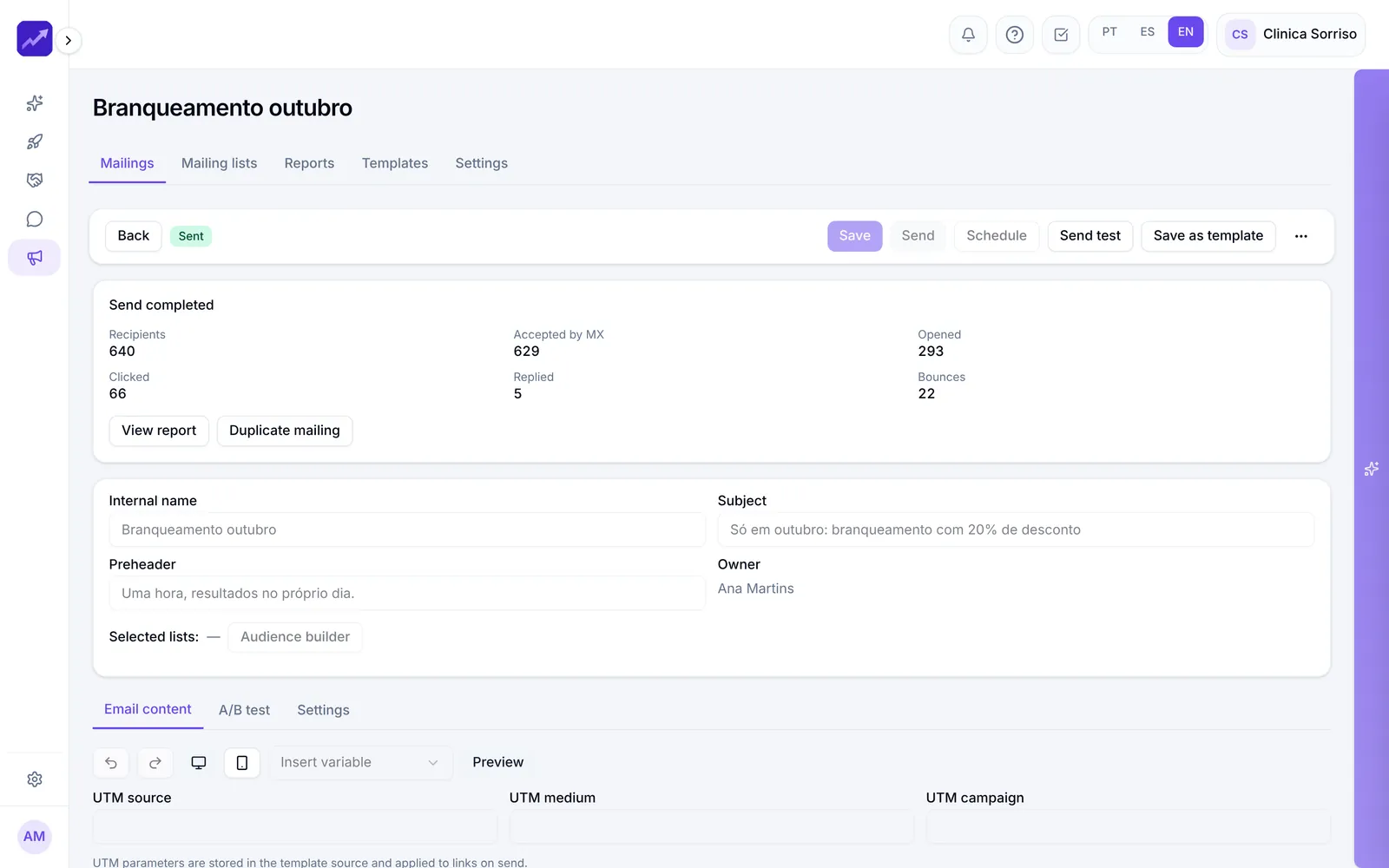1389x868 pixels.
Task: Click the Send test button
Action: click(x=1090, y=236)
